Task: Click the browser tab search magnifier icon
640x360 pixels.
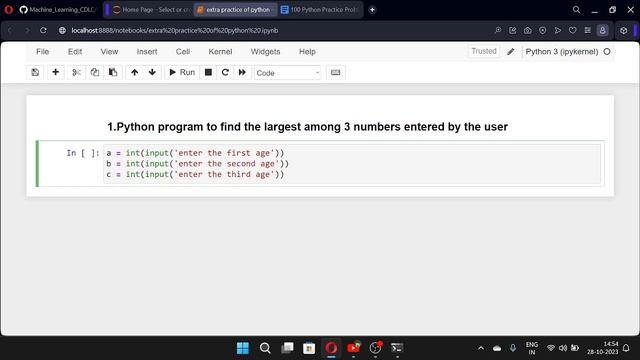Action: [x=576, y=10]
